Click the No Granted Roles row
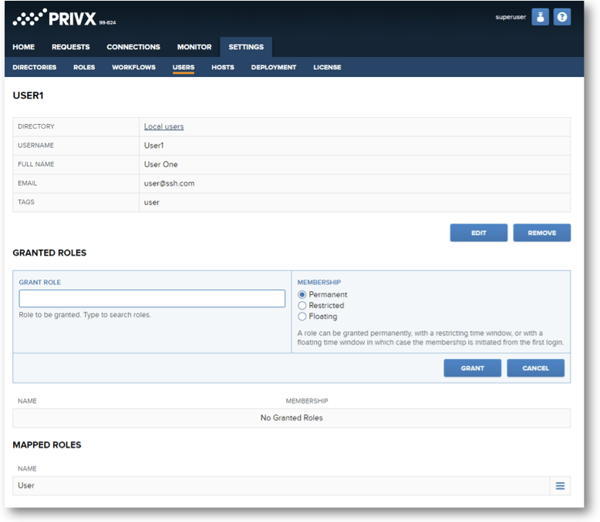The image size is (600, 522). coord(292,418)
